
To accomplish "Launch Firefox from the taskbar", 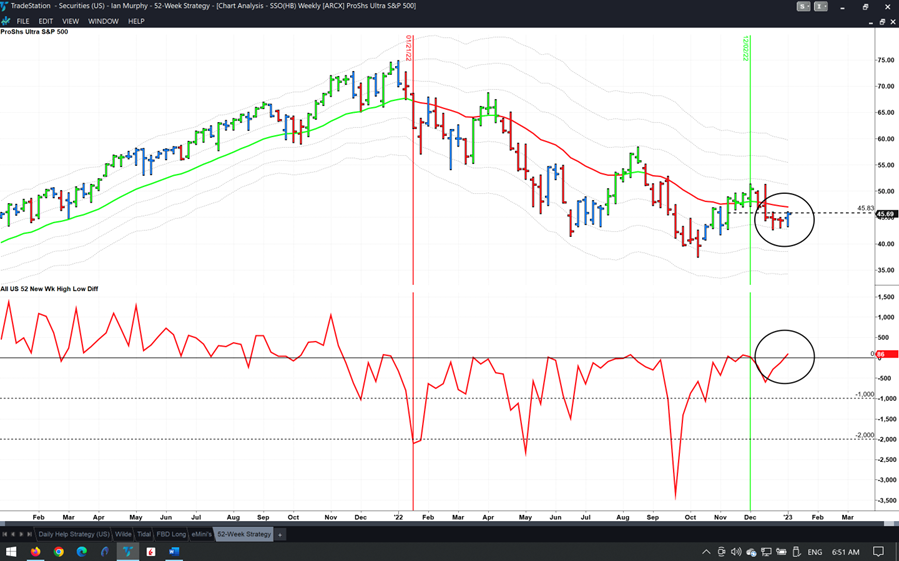I will tap(36, 552).
